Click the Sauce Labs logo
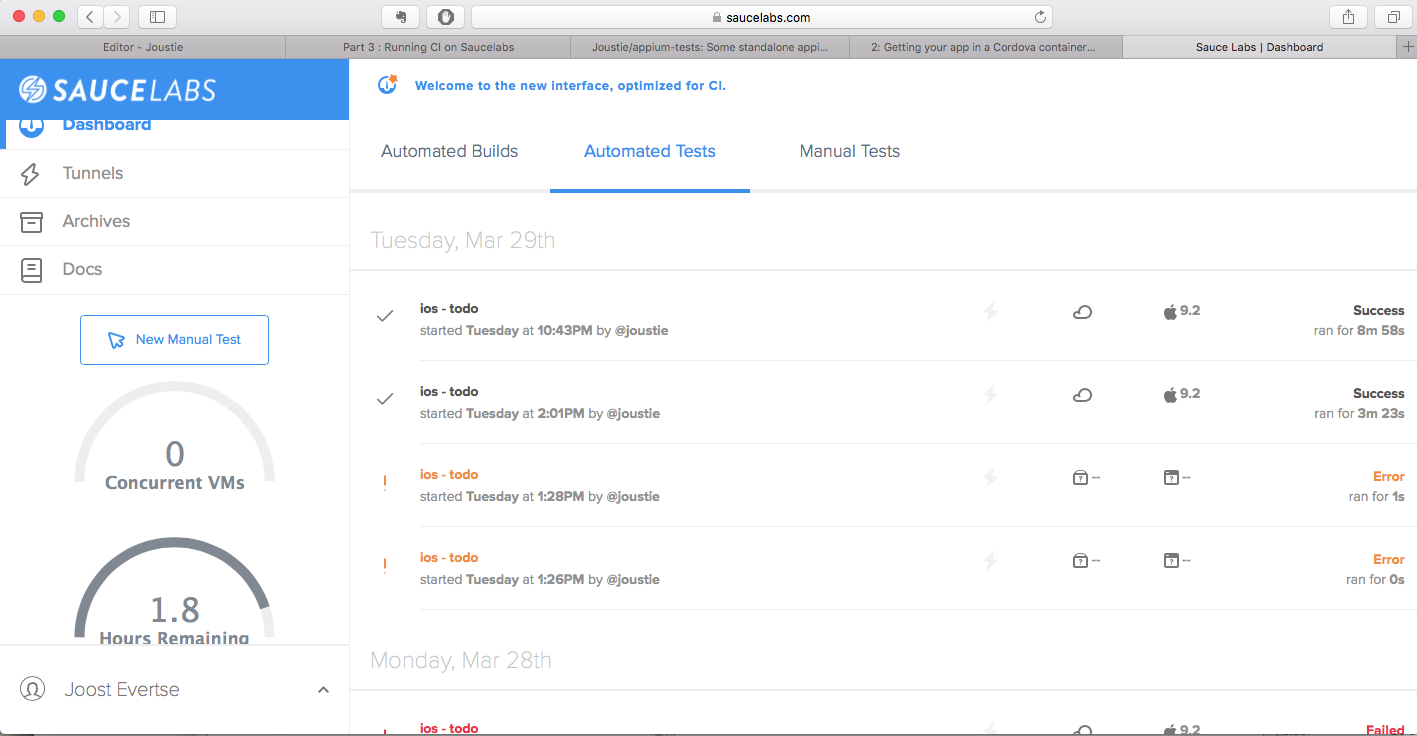Screen dimensions: 1417x736 (x=117, y=90)
